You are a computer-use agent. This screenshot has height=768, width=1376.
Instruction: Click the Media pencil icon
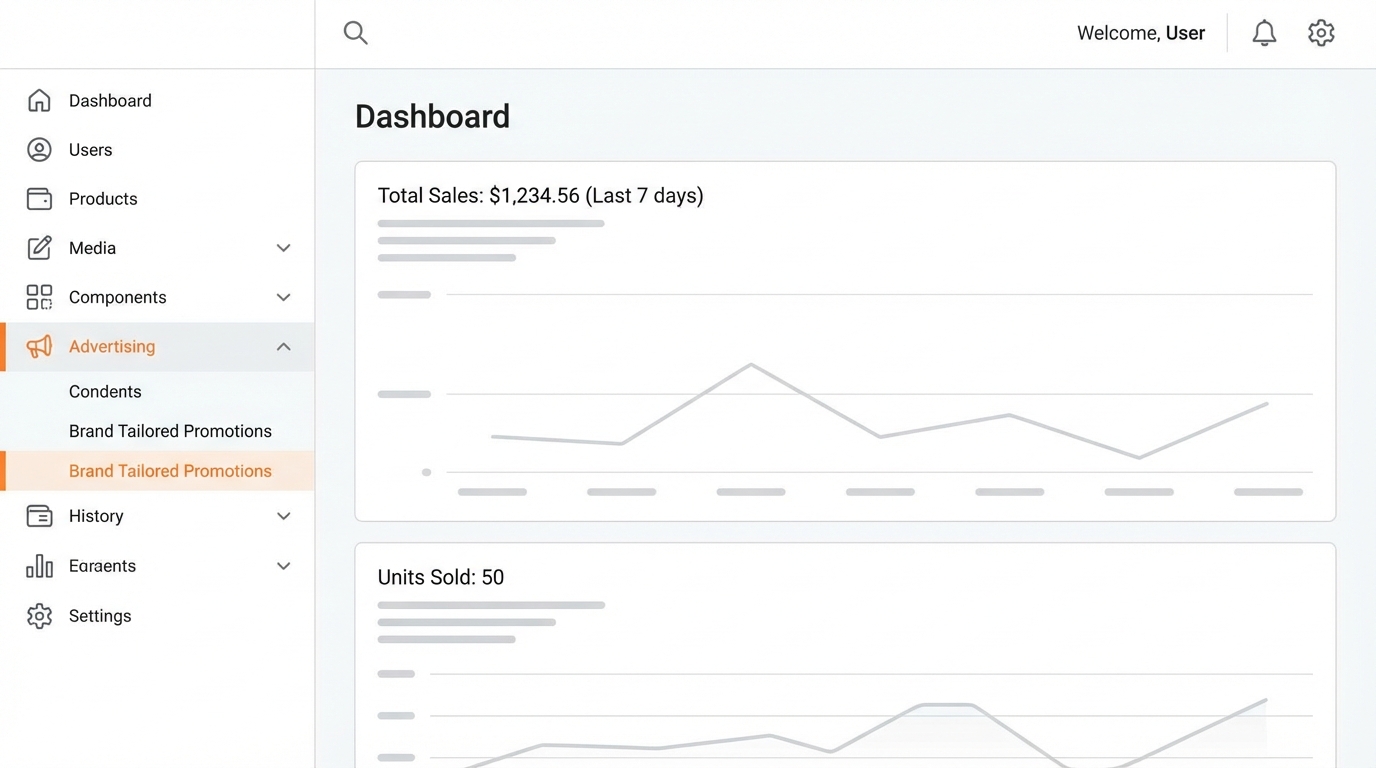[x=39, y=247]
